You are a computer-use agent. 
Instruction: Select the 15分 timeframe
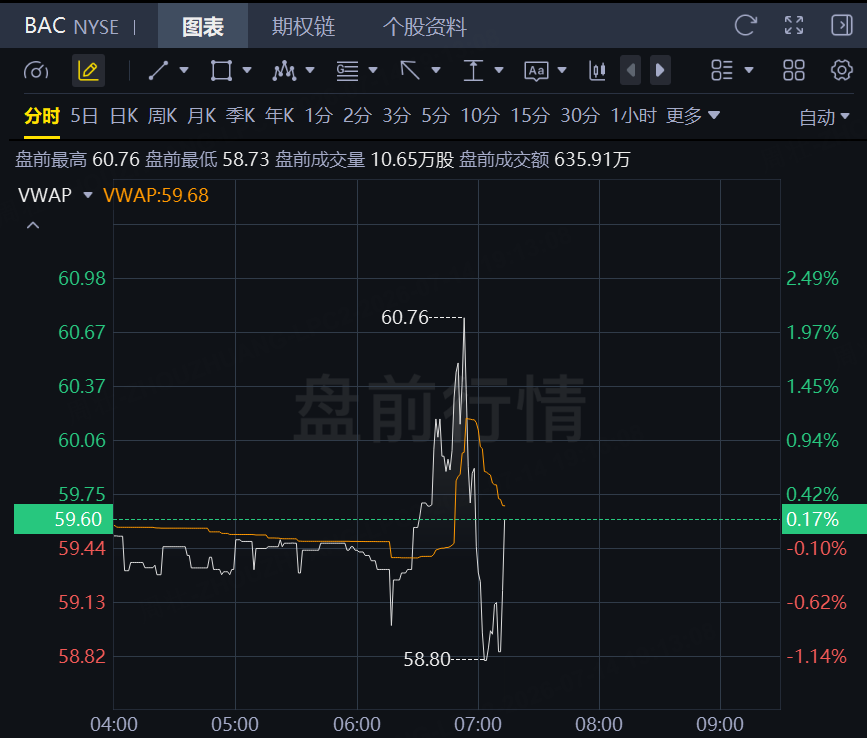click(x=530, y=116)
